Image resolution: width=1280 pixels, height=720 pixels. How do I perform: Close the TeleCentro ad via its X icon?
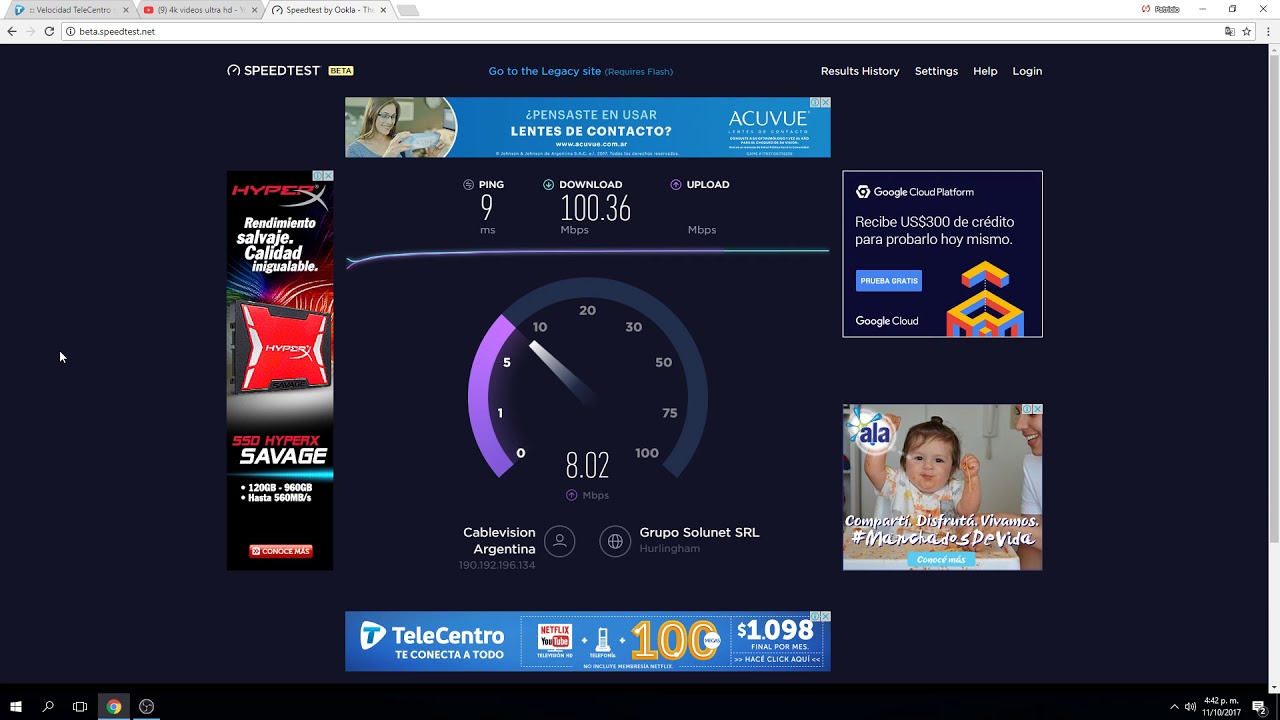point(825,616)
